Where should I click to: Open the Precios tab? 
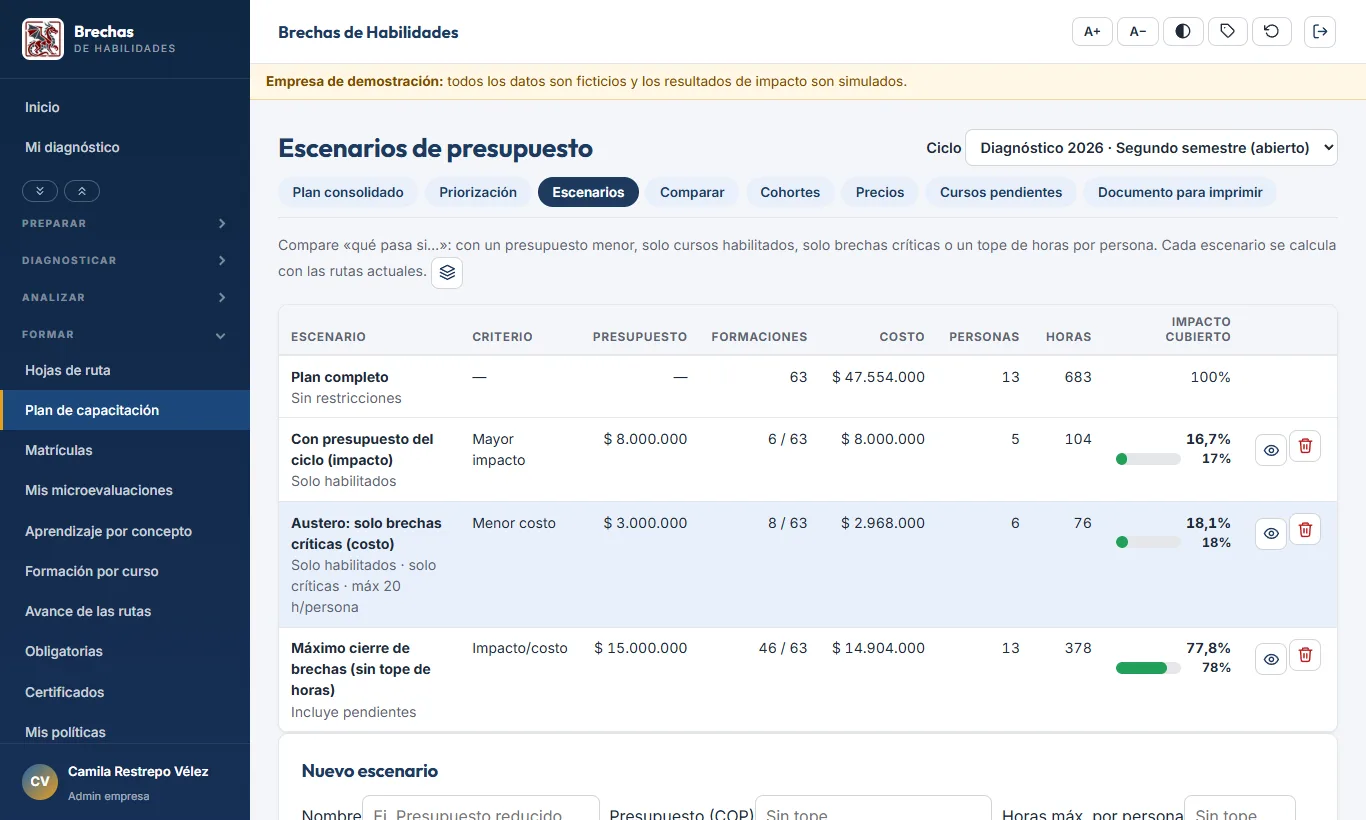coord(880,192)
